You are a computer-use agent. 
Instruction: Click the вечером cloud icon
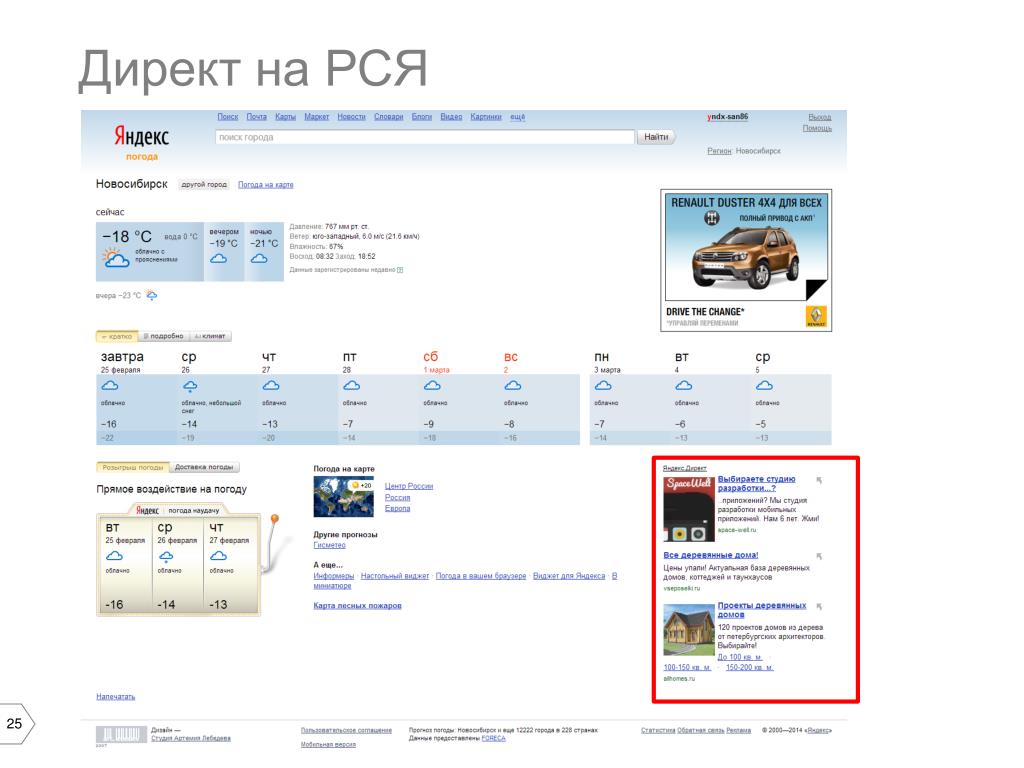[x=218, y=259]
